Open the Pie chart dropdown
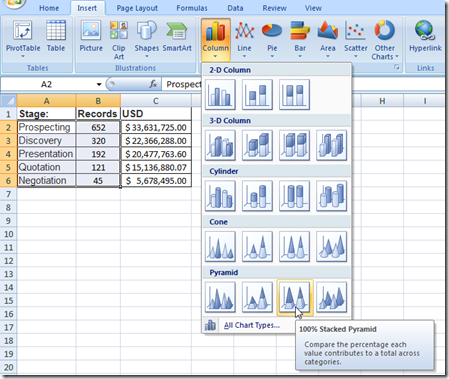This screenshot has height=379, width=449. tap(272, 39)
